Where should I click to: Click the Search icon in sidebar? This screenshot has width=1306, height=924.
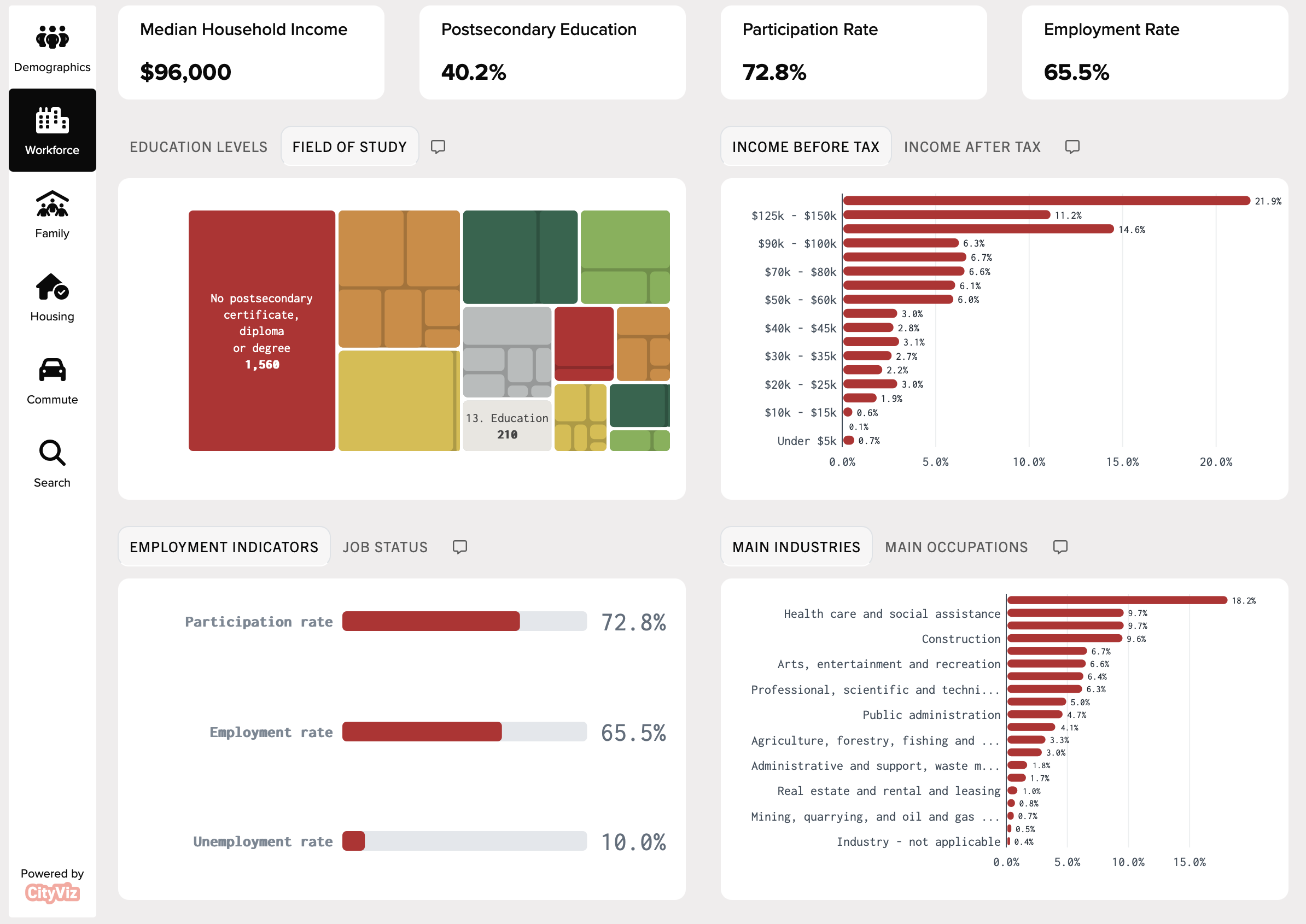coord(52,462)
